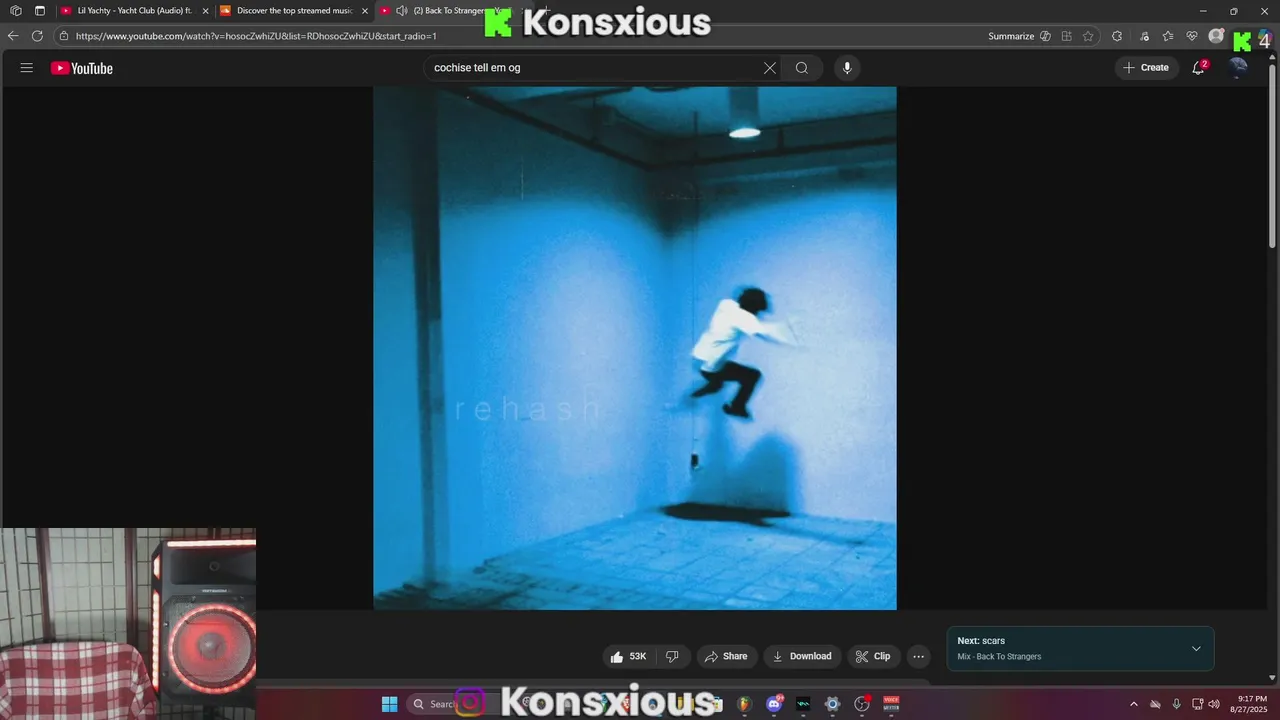The height and width of the screenshot is (720, 1280).
Task: Open the music note toolbar icon
Action: tap(1145, 36)
